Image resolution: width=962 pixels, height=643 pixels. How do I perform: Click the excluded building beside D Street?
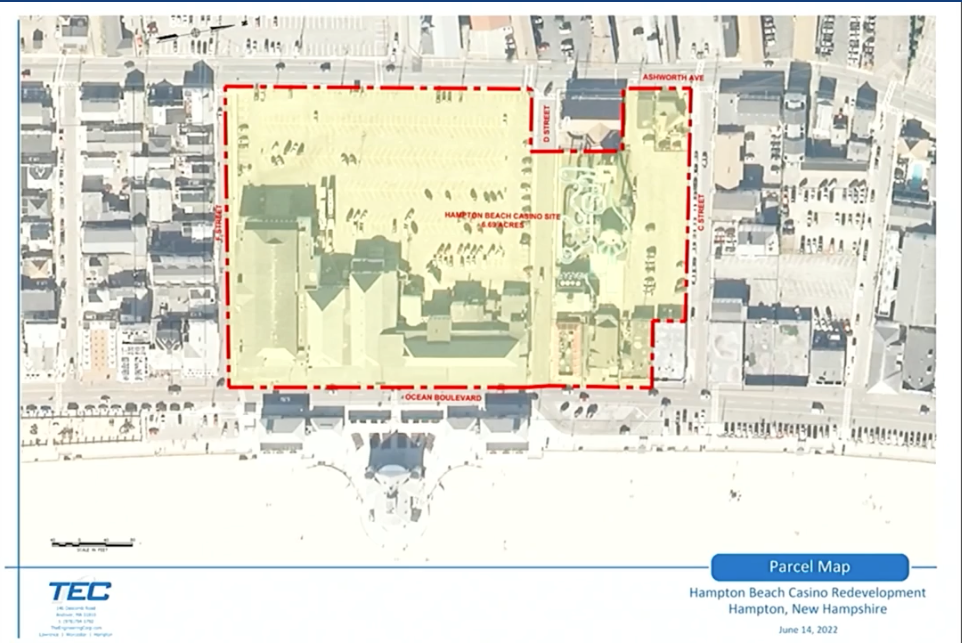click(591, 116)
